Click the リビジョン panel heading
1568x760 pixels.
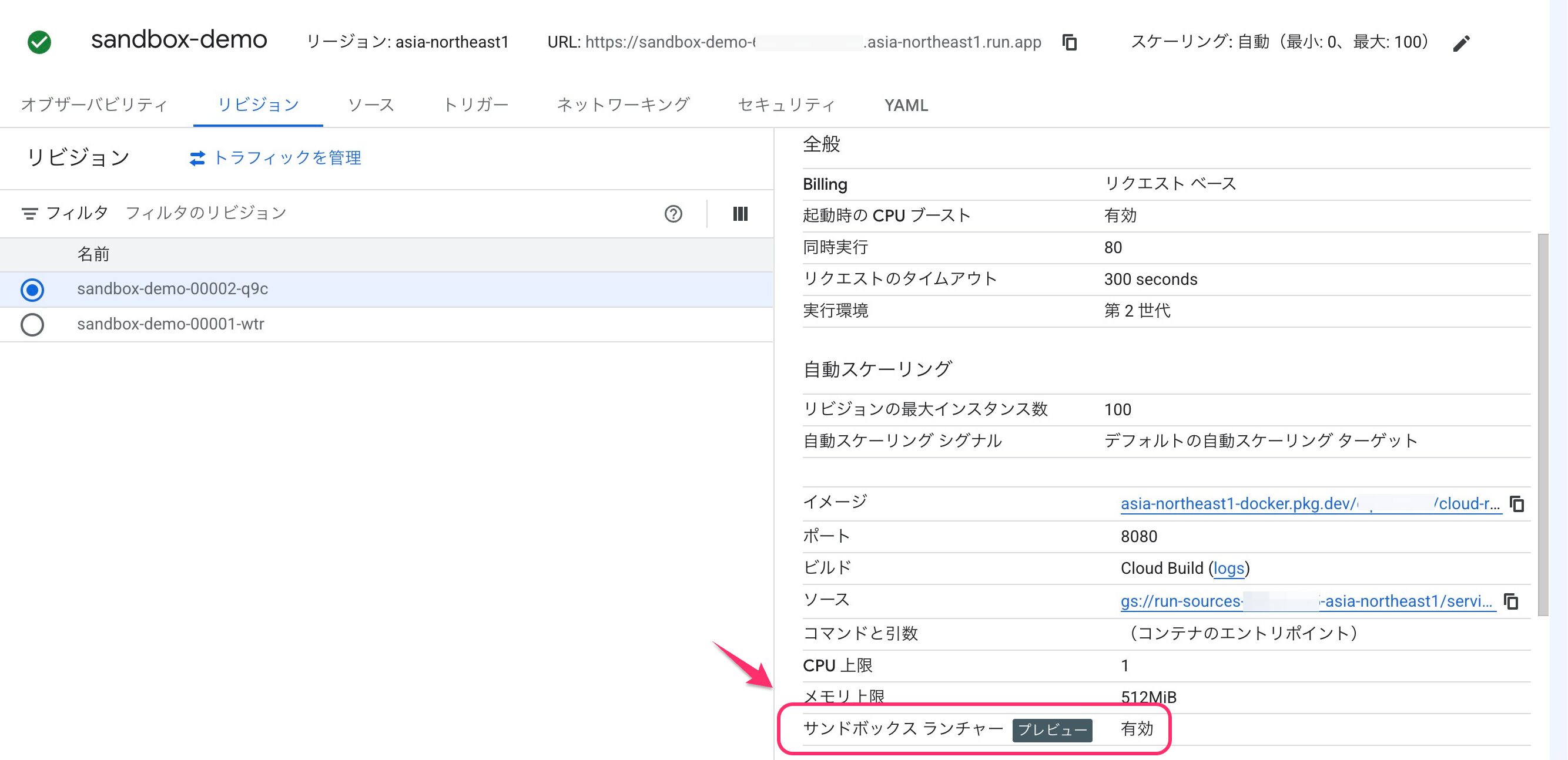(78, 157)
